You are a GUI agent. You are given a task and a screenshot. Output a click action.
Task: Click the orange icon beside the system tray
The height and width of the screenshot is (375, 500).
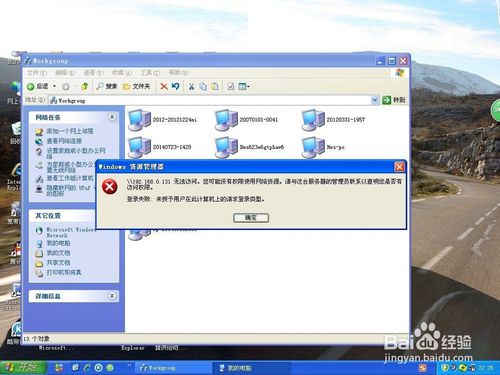point(423,368)
